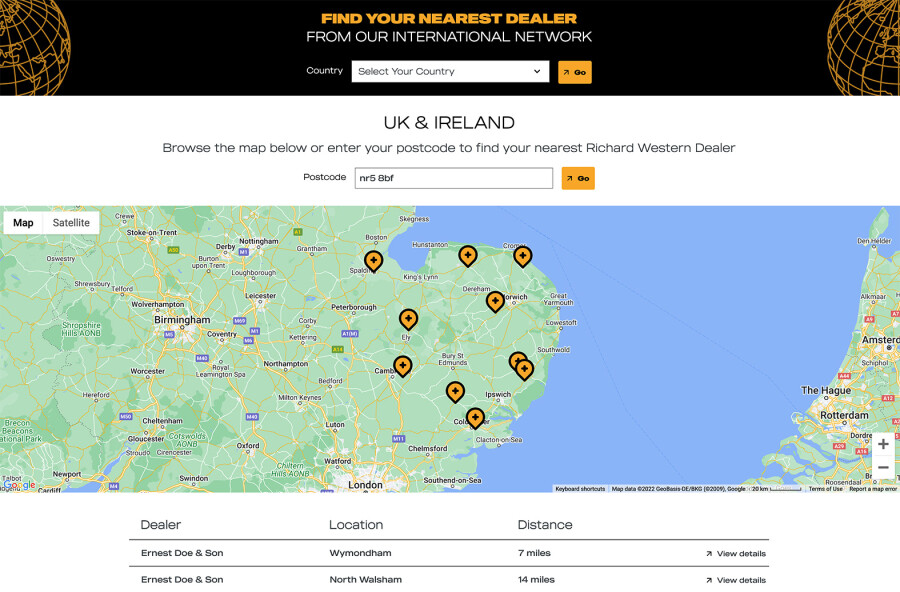Screen dimensions: 900x592
Task: Click the Postcode input field
Action: point(453,178)
